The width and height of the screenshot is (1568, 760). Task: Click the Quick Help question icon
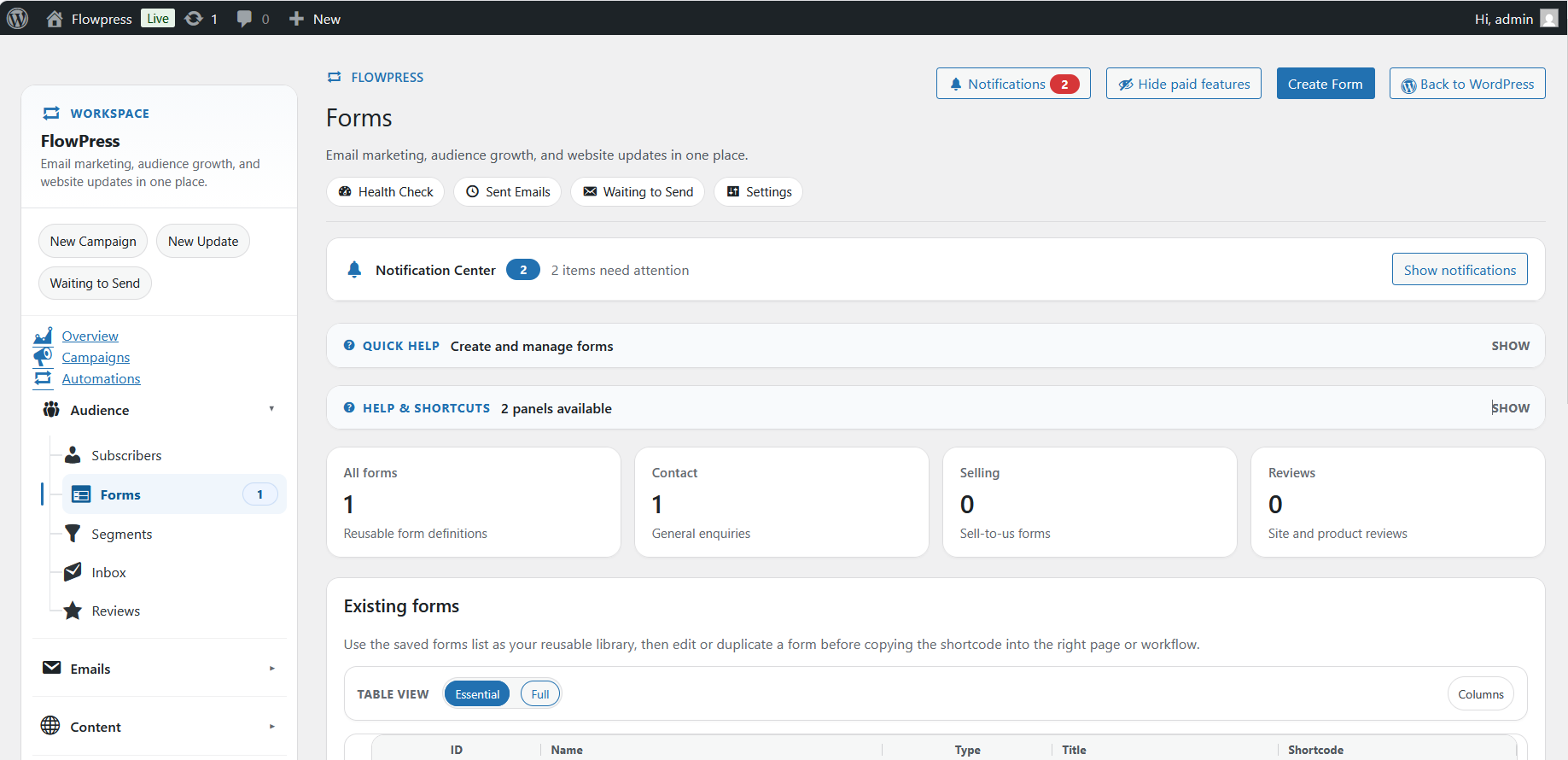point(349,345)
